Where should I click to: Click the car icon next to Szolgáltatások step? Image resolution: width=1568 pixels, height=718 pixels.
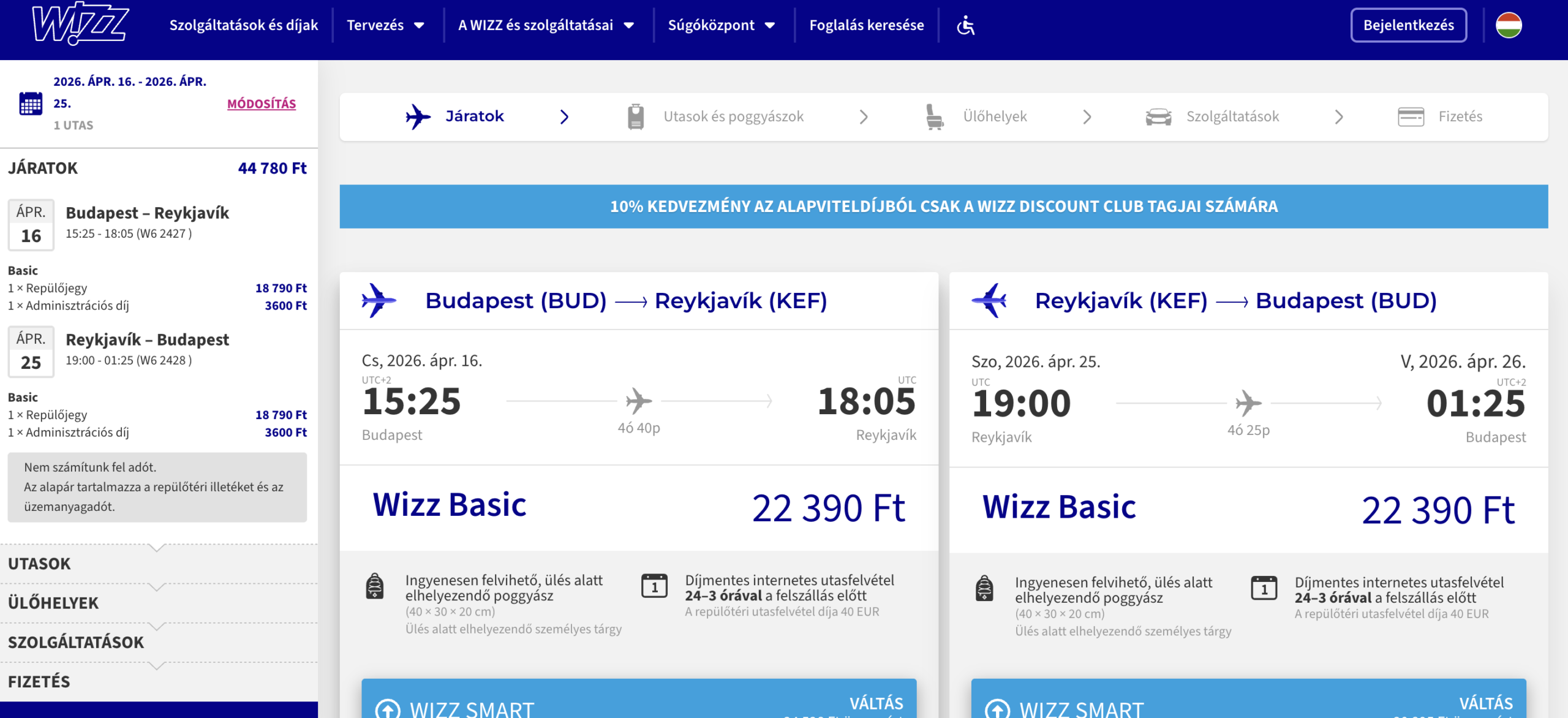tap(1158, 116)
